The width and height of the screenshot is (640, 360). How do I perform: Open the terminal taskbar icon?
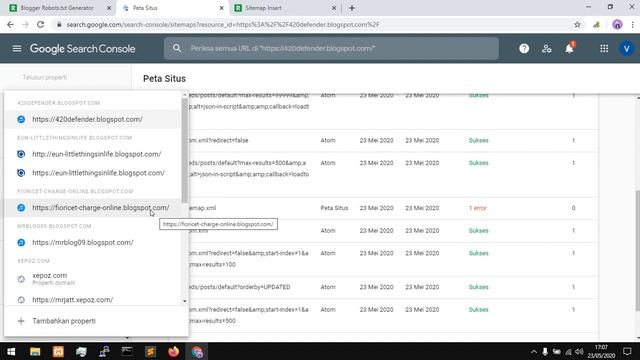(127, 351)
